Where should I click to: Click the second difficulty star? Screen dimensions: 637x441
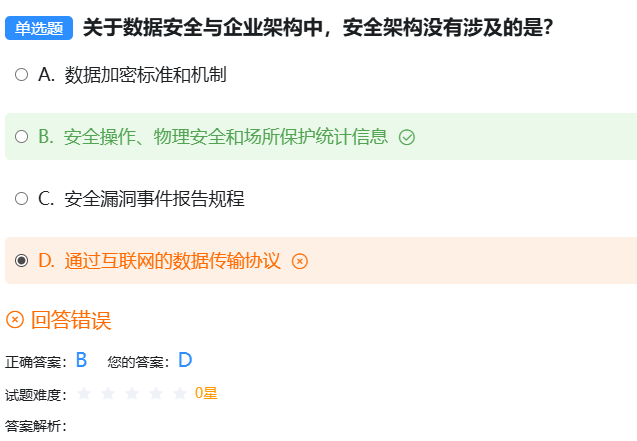[x=108, y=394]
